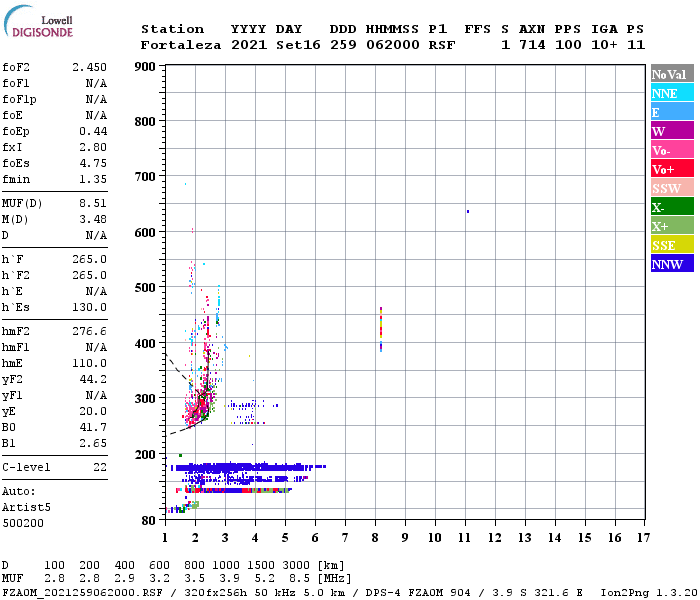The image size is (700, 600).
Task: Select the NNE cyan legend swatch
Action: (672, 93)
